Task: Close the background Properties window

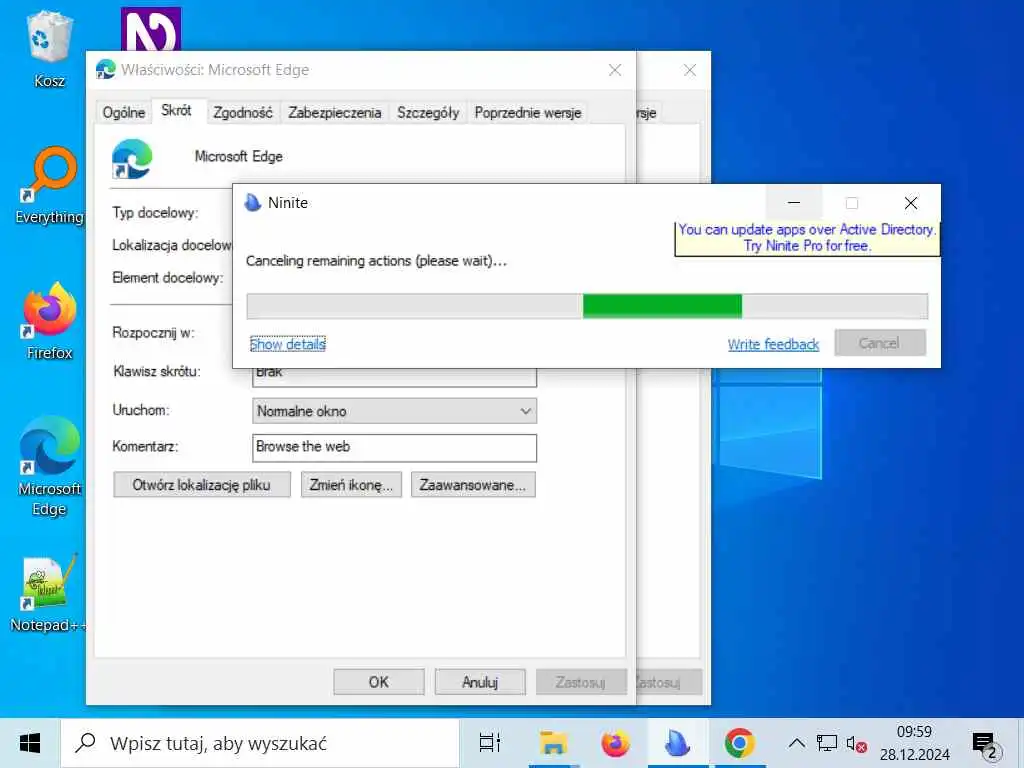Action: tap(690, 70)
